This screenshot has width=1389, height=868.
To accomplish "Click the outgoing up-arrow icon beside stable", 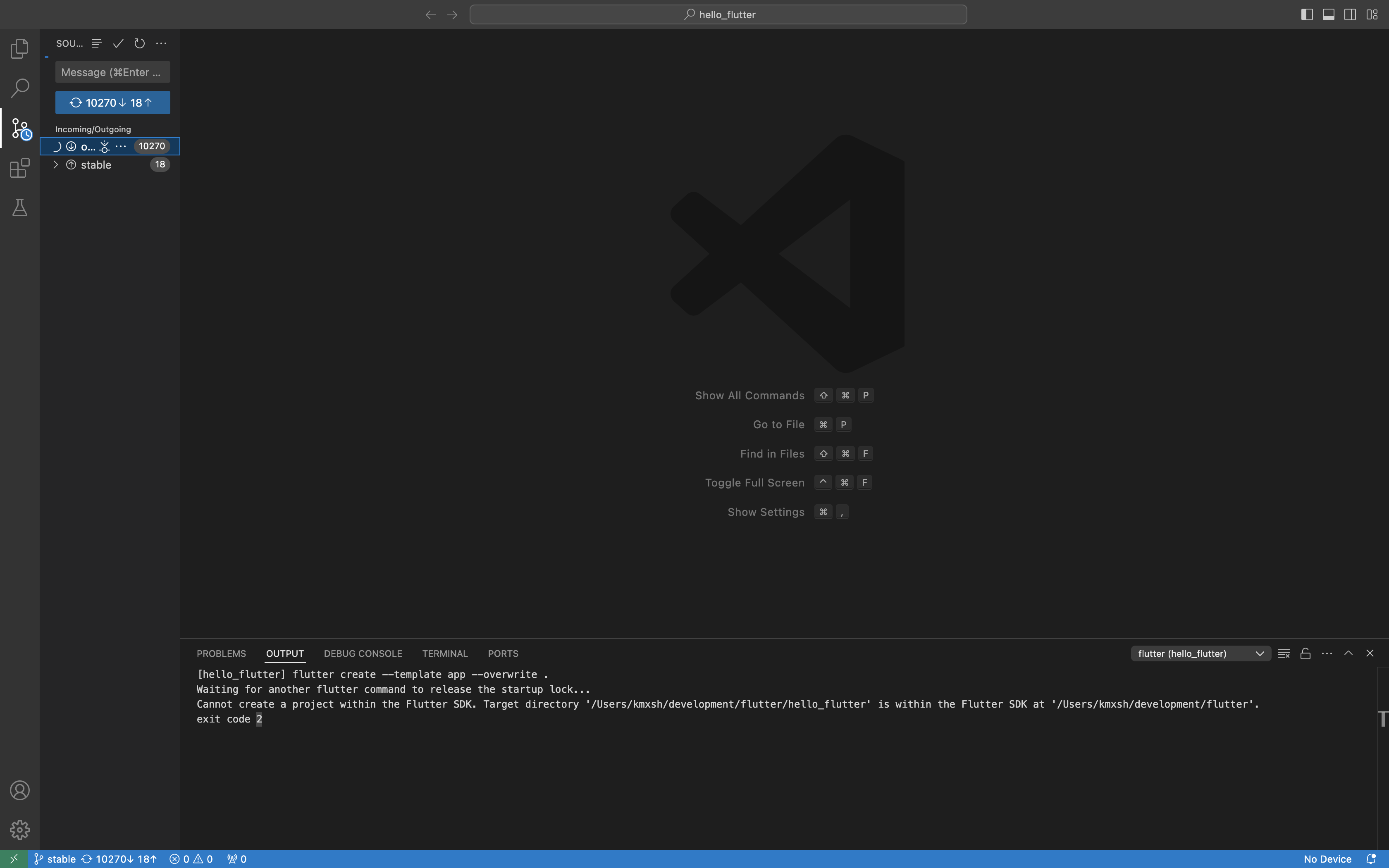I will 71,165.
